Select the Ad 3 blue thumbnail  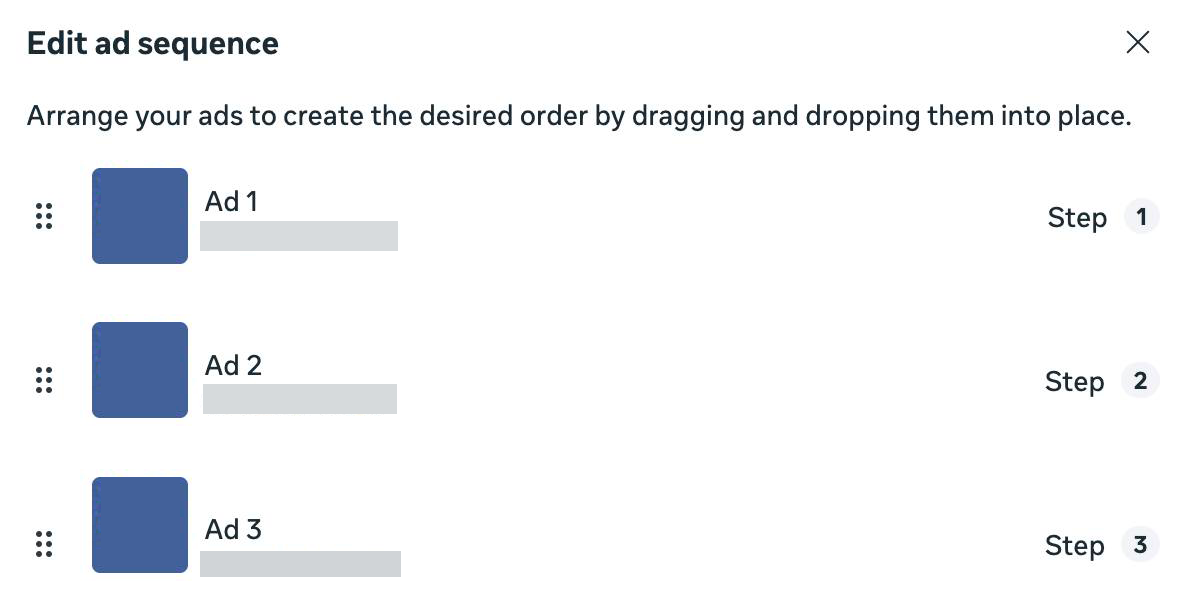140,525
